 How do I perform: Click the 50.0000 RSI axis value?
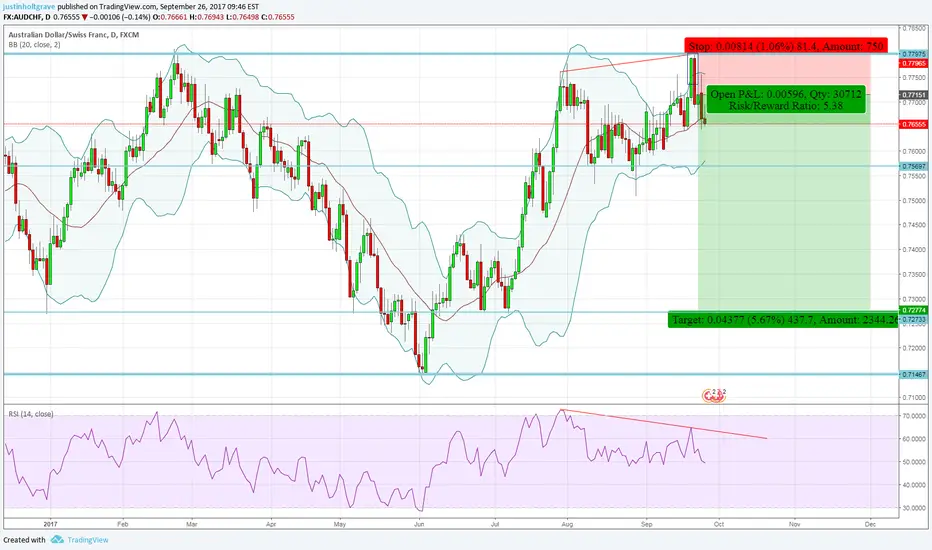[x=915, y=462]
